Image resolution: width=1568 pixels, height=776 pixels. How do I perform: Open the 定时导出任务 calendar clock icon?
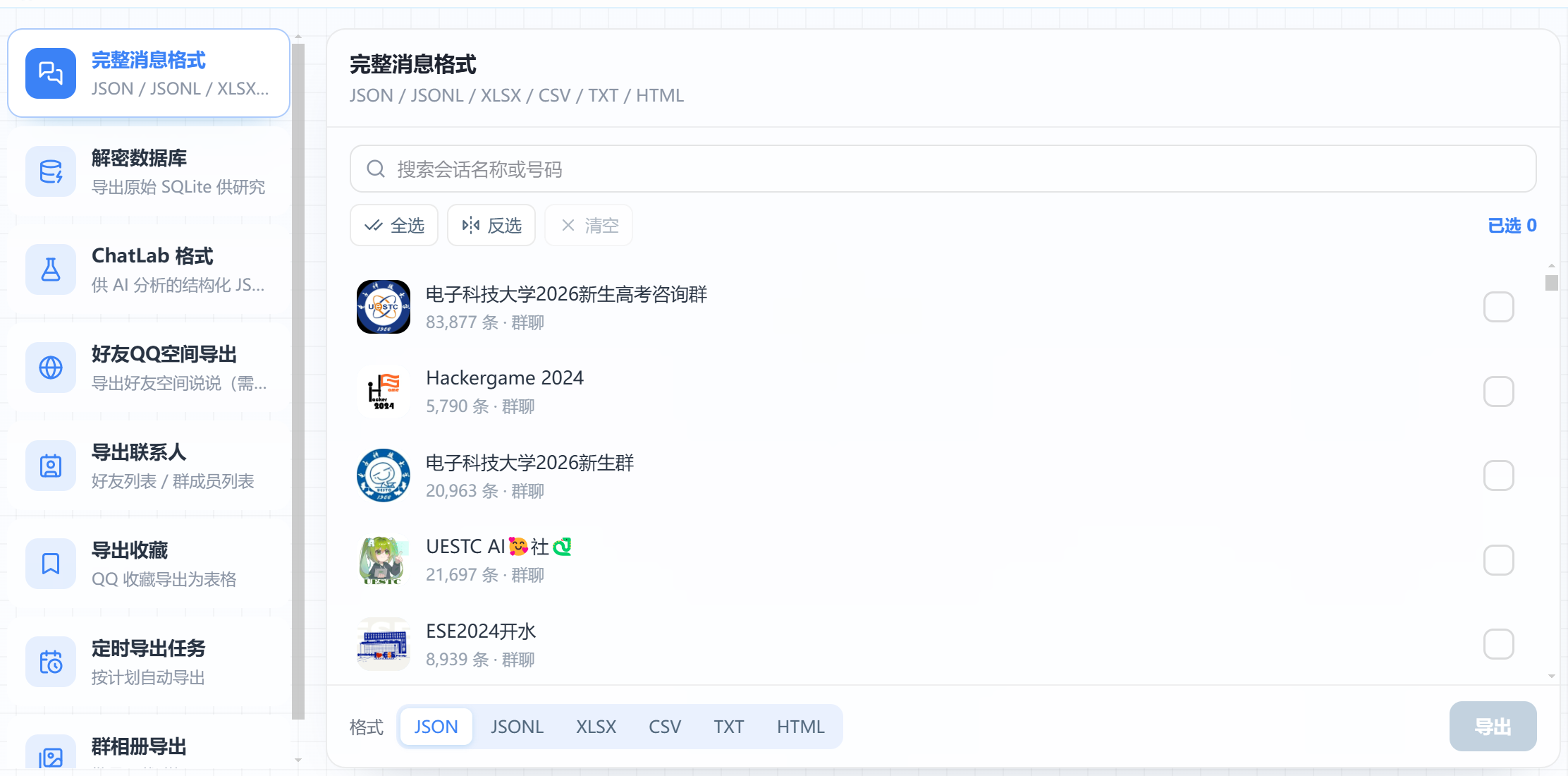click(x=51, y=662)
